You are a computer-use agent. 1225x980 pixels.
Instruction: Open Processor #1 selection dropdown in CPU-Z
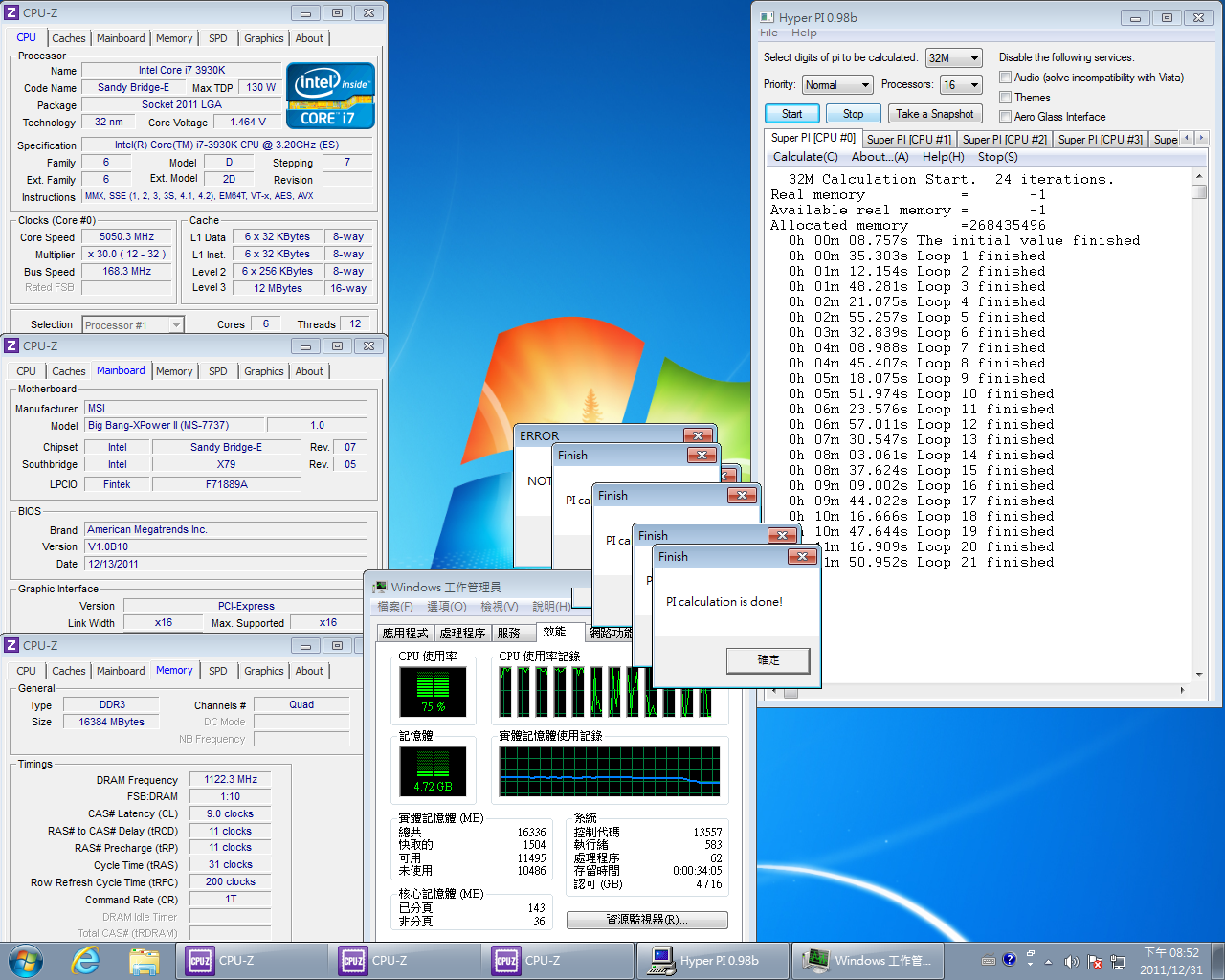[132, 325]
